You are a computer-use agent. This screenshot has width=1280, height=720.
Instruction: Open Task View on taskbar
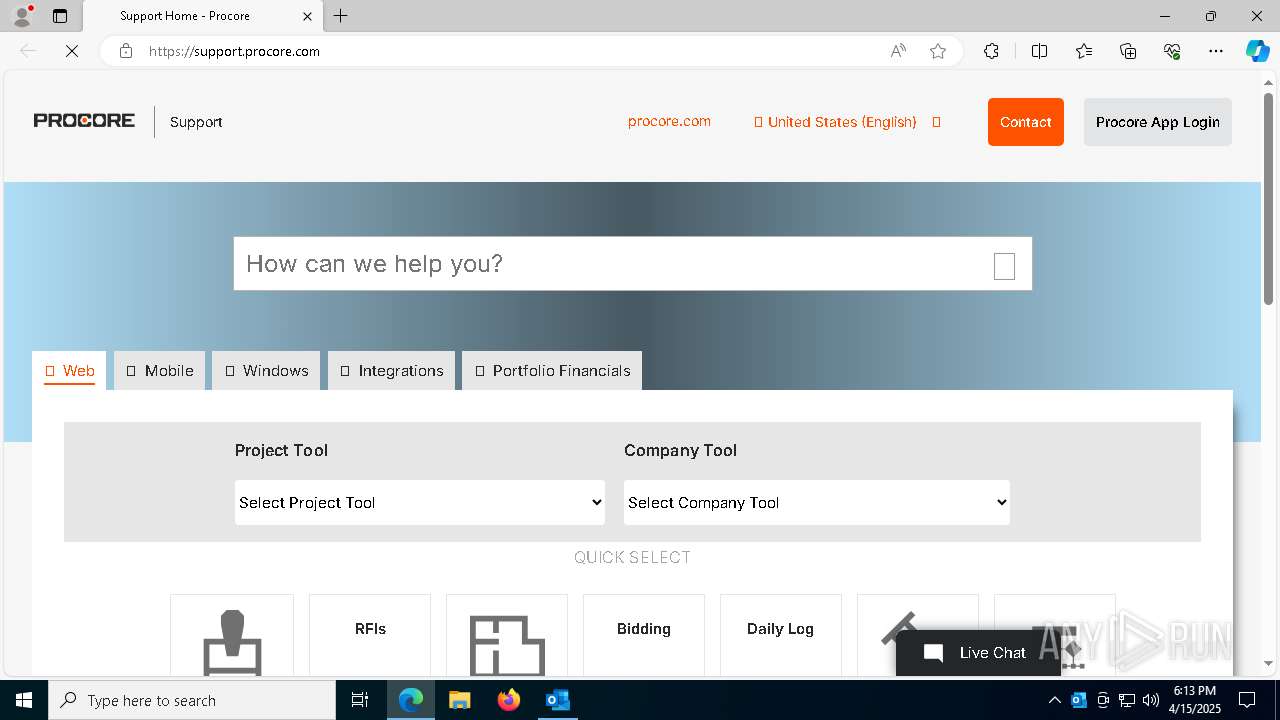(360, 700)
